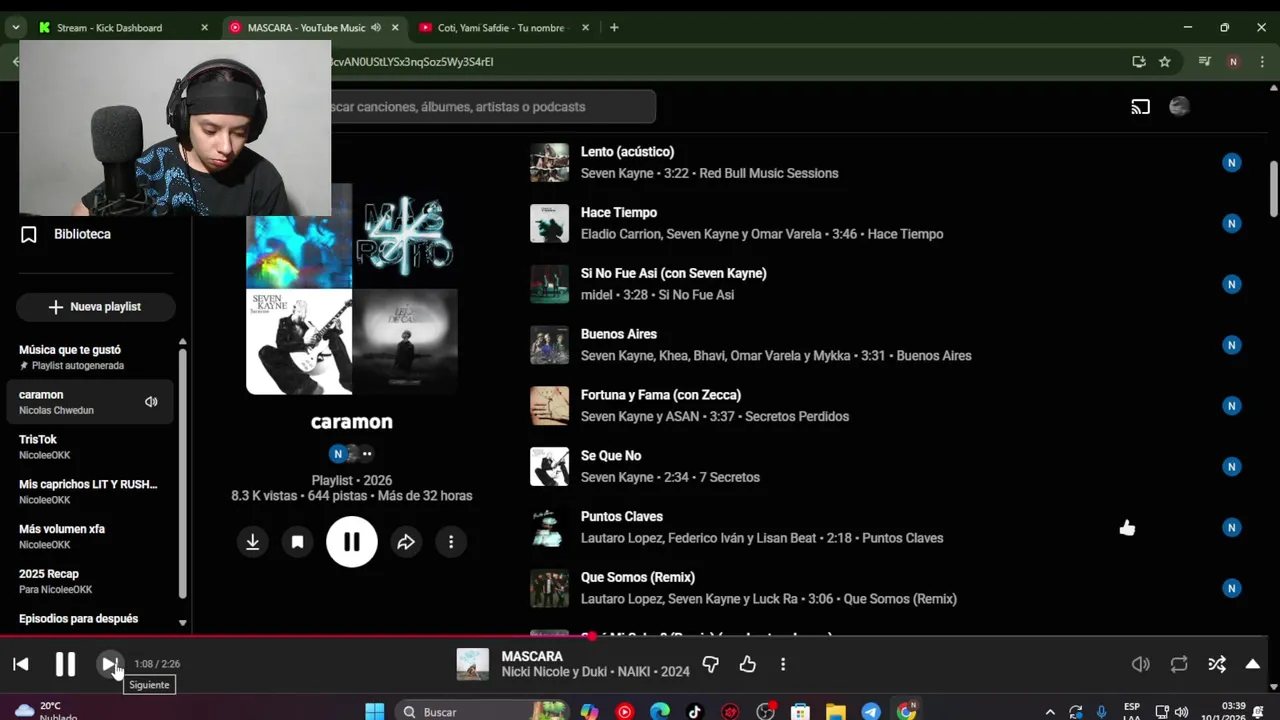Open MASCARA album art thumbnail in player bar
The image size is (1280, 720).
473,664
